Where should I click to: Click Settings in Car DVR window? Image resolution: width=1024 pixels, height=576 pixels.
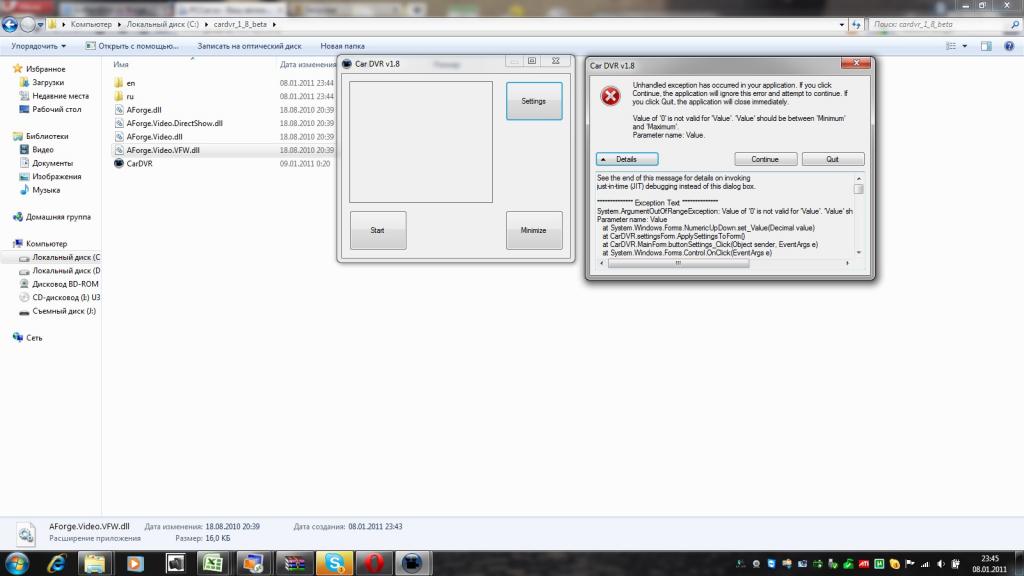534,101
